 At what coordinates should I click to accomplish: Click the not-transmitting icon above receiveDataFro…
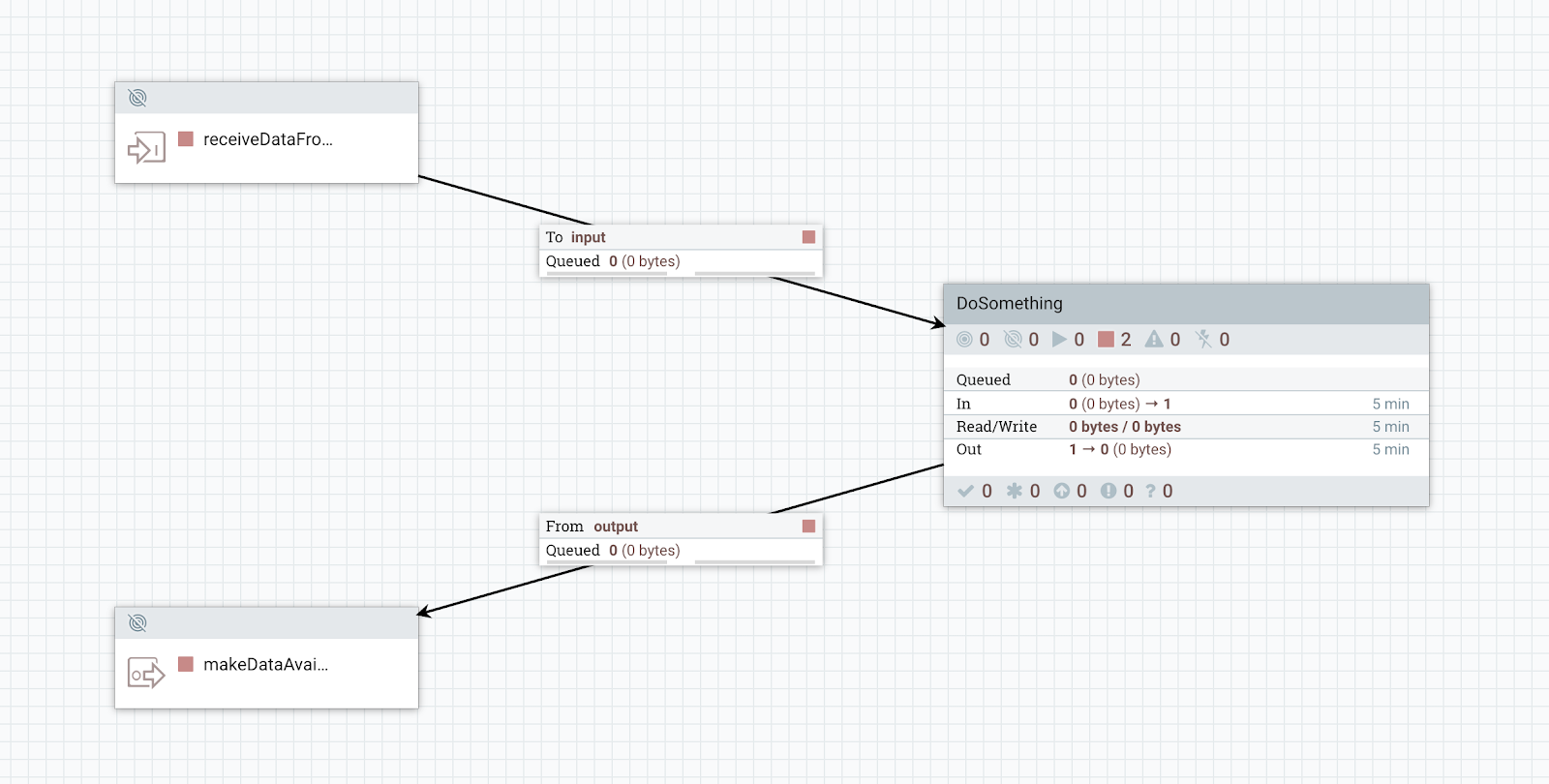pyautogui.click(x=137, y=98)
